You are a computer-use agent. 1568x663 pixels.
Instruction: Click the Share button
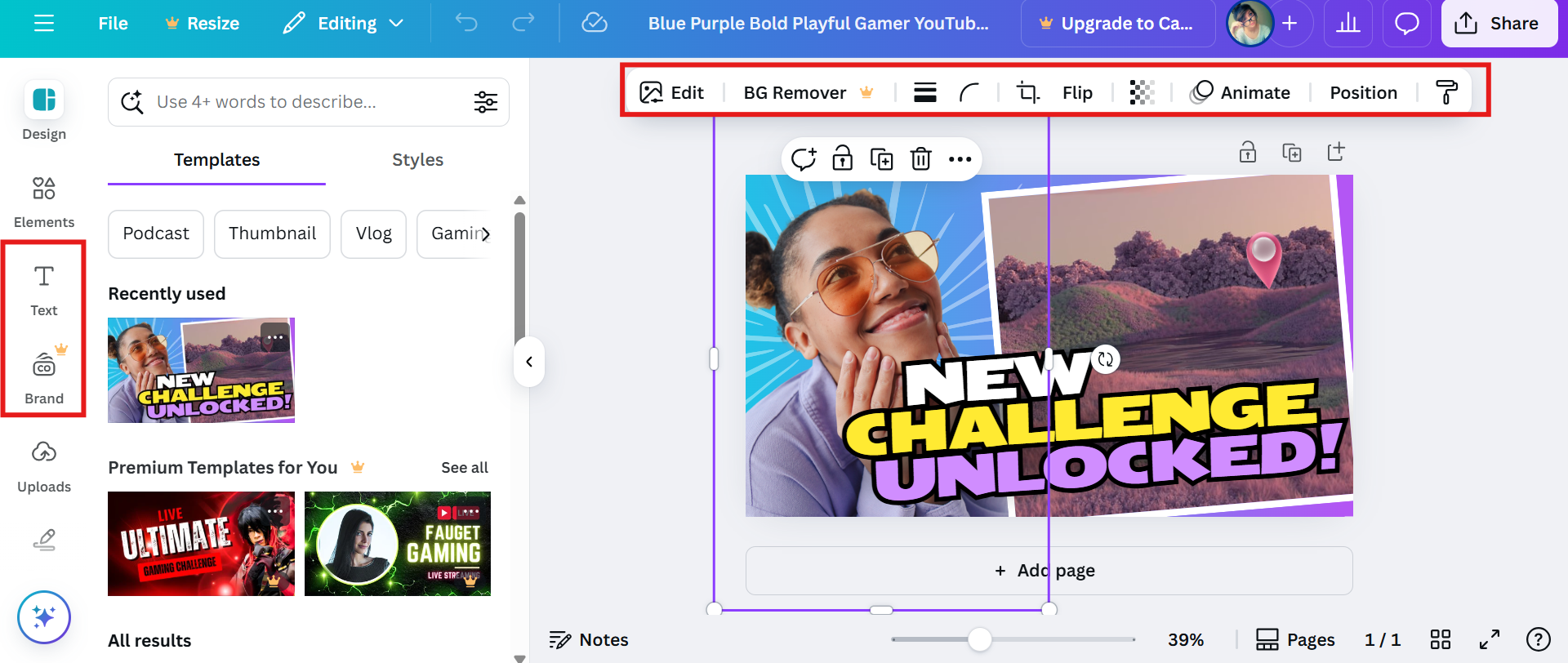click(x=1499, y=24)
